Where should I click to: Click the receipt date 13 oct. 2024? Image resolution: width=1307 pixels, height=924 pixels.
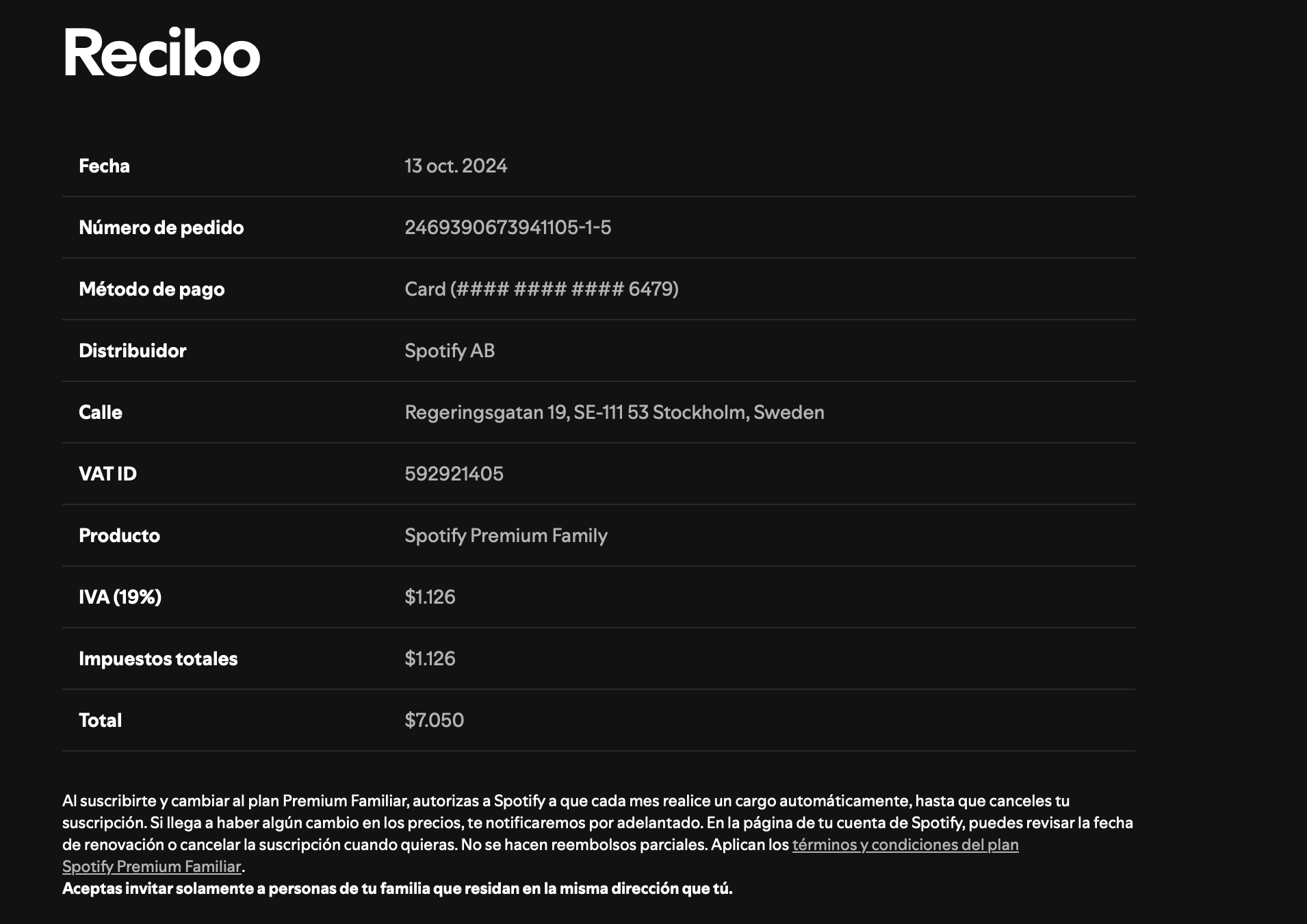pyautogui.click(x=456, y=166)
